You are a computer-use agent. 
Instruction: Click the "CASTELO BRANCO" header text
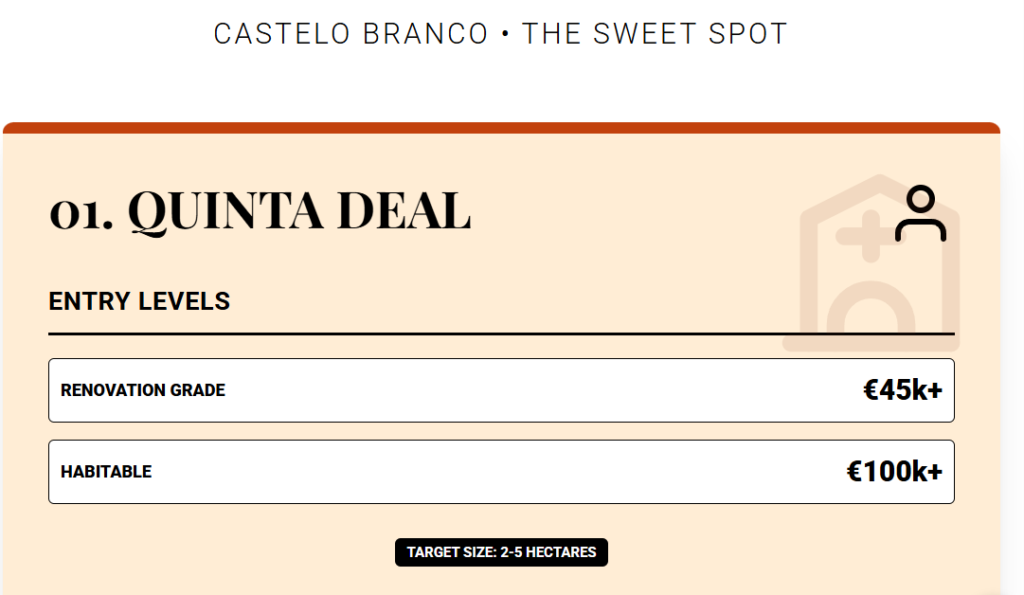[x=351, y=34]
